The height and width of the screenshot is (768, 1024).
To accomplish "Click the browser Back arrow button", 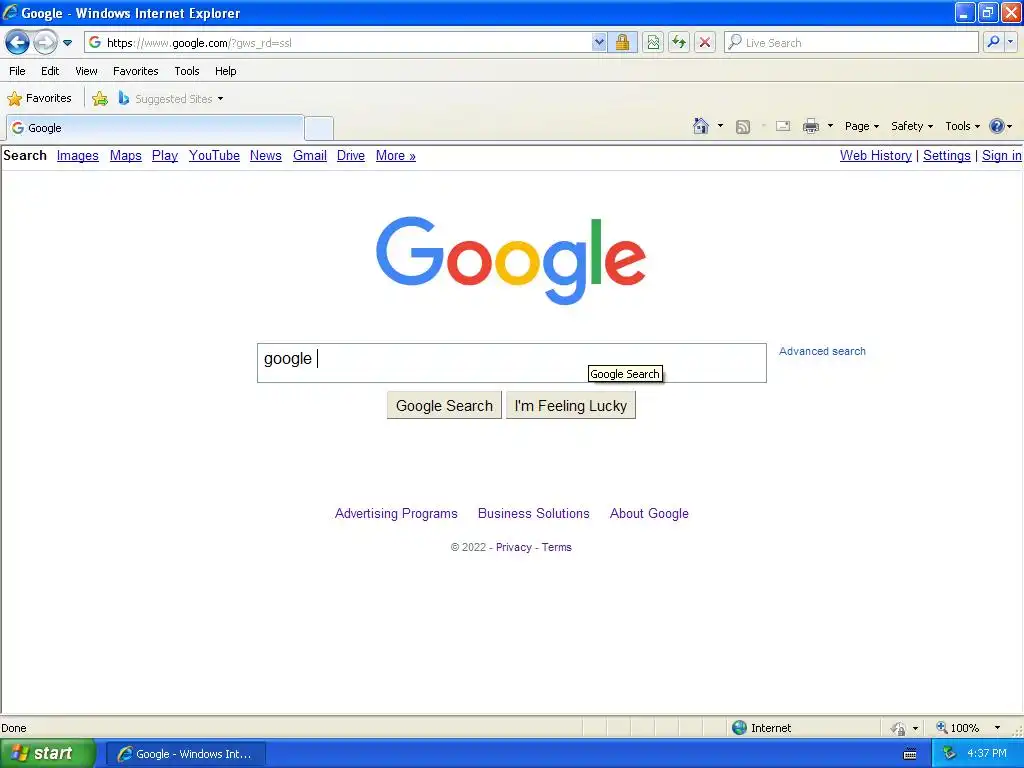I will tap(18, 43).
